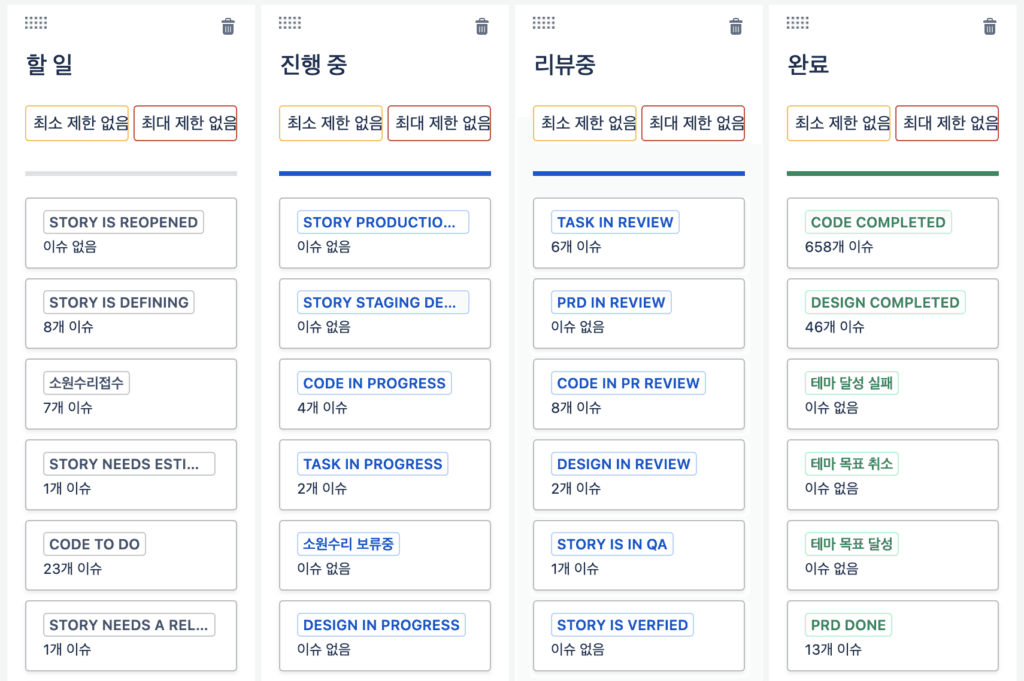Viewport: 1024px width, 681px height.
Task: Remove 리뷰중 column using its trash icon
Action: (x=736, y=27)
